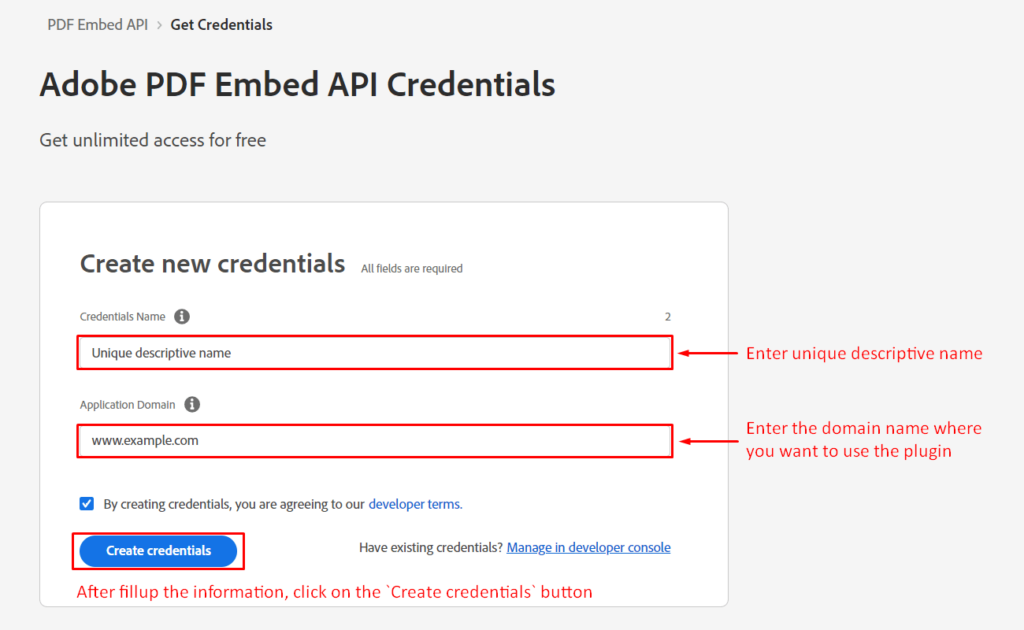The image size is (1024, 630).
Task: Click inside the Unique descriptive name field
Action: 374,352
